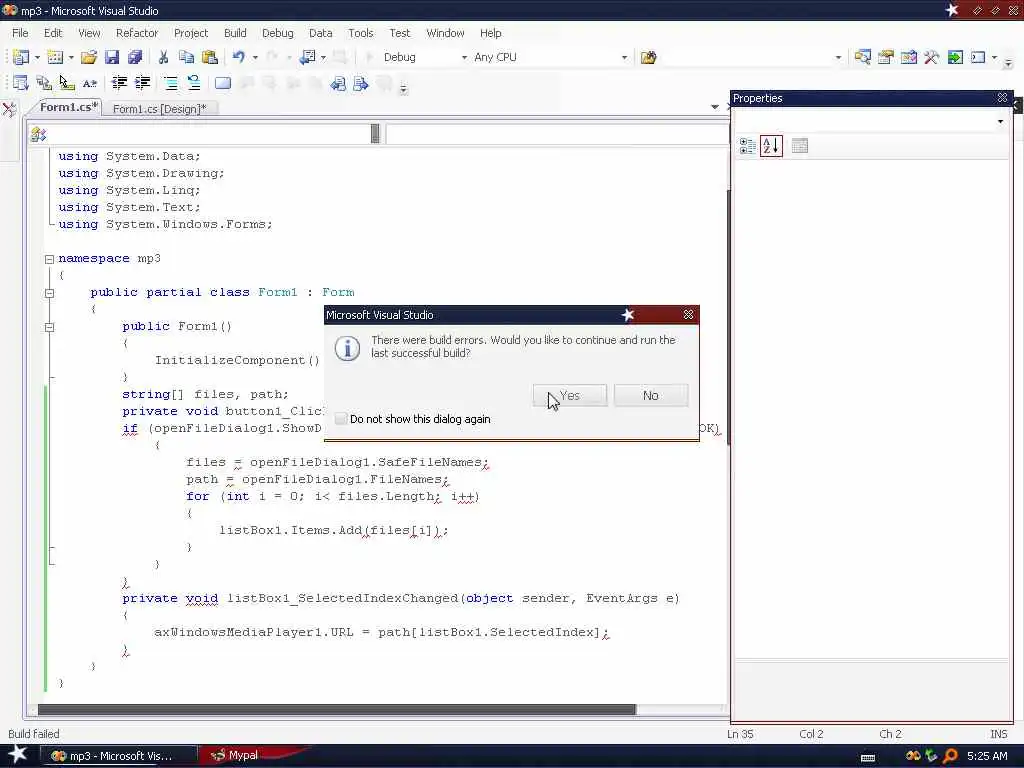This screenshot has height=768, width=1024.
Task: Save the file with the floppy disk icon
Action: point(112,57)
